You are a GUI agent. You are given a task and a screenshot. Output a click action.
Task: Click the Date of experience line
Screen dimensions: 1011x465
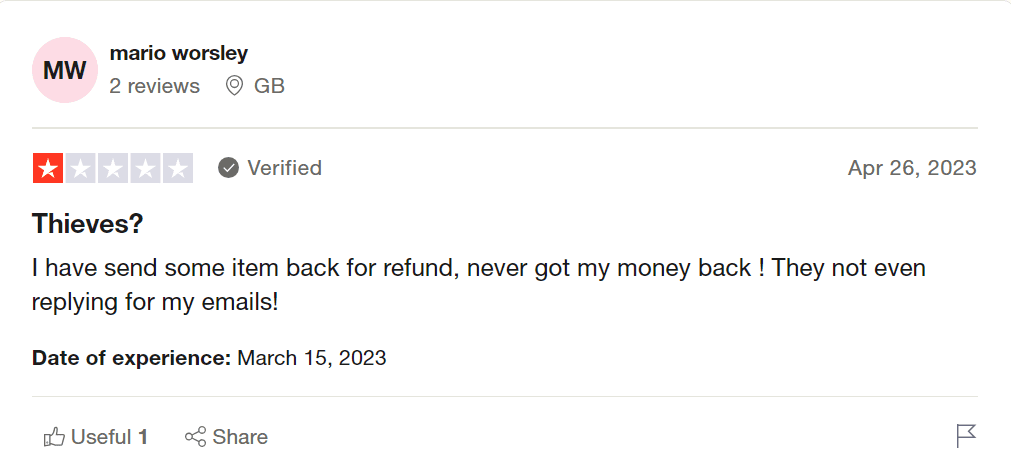coord(209,357)
